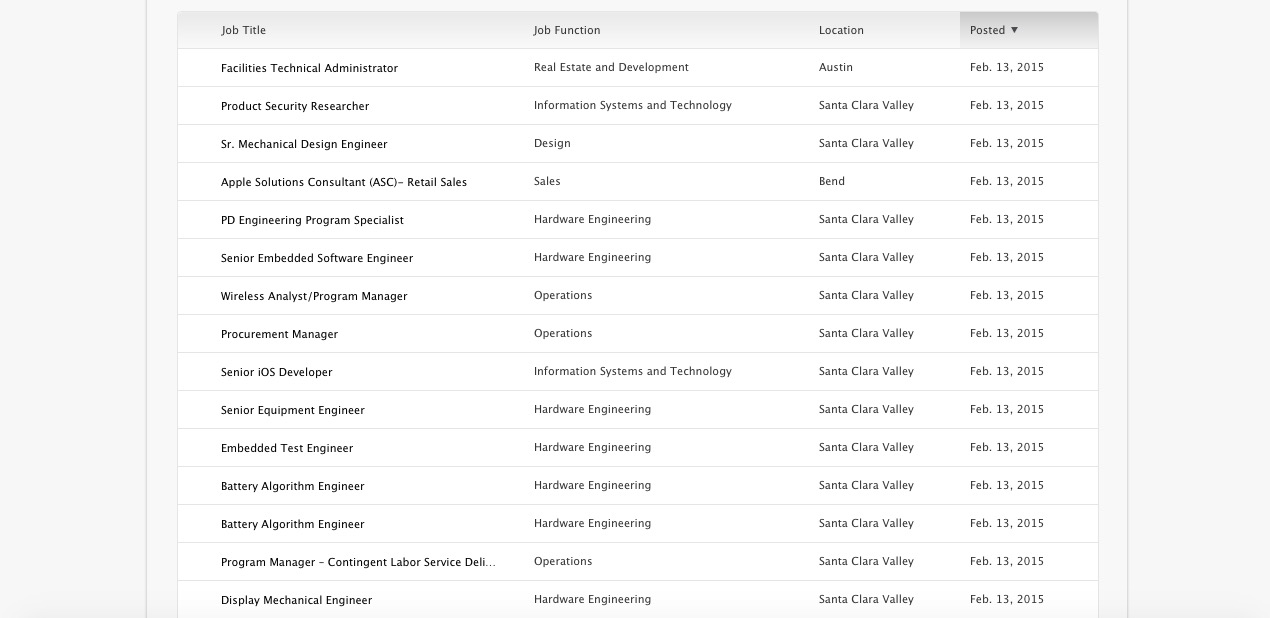Open Product Security Researcher job
1270x618 pixels.
tap(295, 106)
